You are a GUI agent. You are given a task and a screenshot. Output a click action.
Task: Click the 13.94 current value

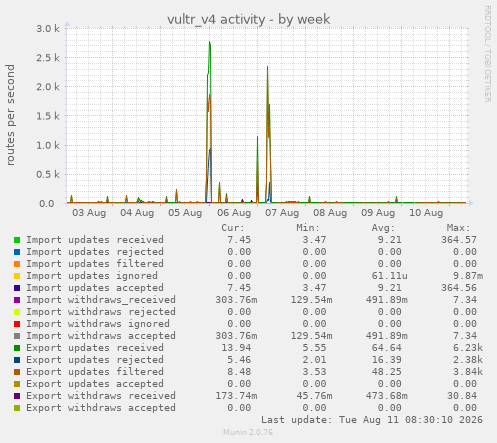click(x=236, y=348)
